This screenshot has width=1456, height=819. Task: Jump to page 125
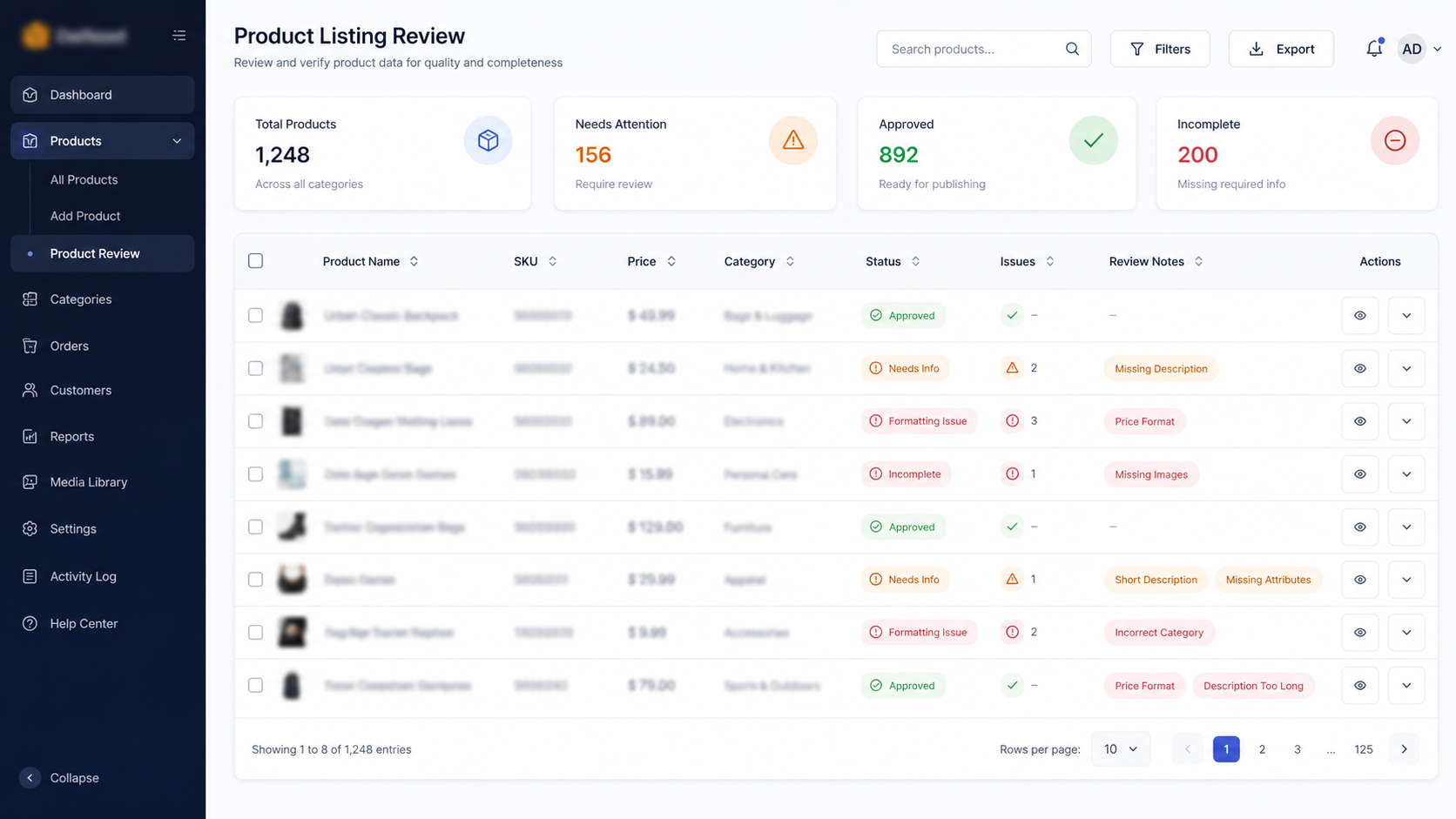(1364, 749)
